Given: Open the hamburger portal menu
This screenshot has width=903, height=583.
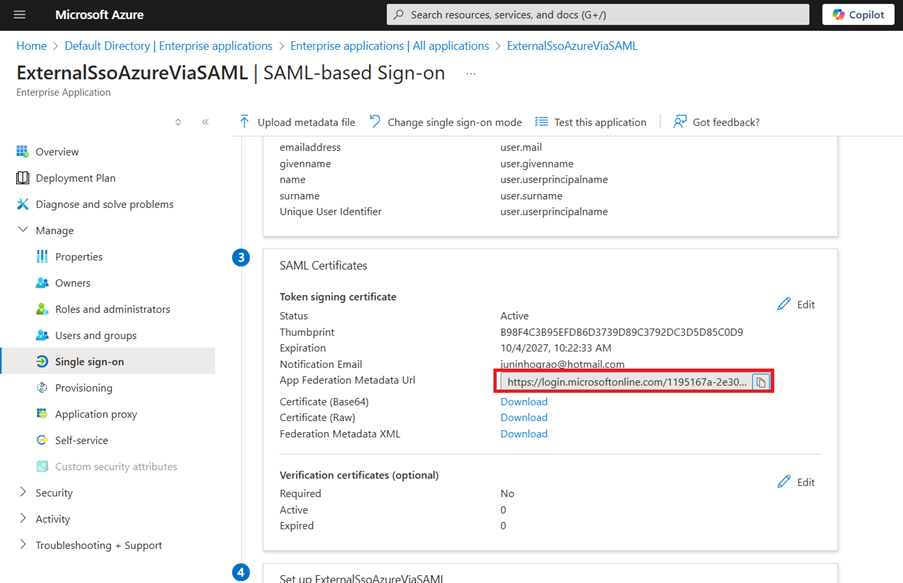Looking at the screenshot, I should [20, 14].
